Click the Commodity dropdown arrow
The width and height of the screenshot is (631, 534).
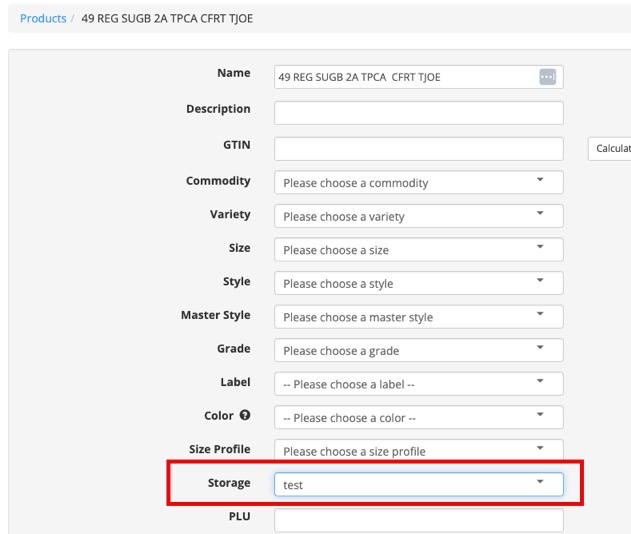pyautogui.click(x=540, y=181)
